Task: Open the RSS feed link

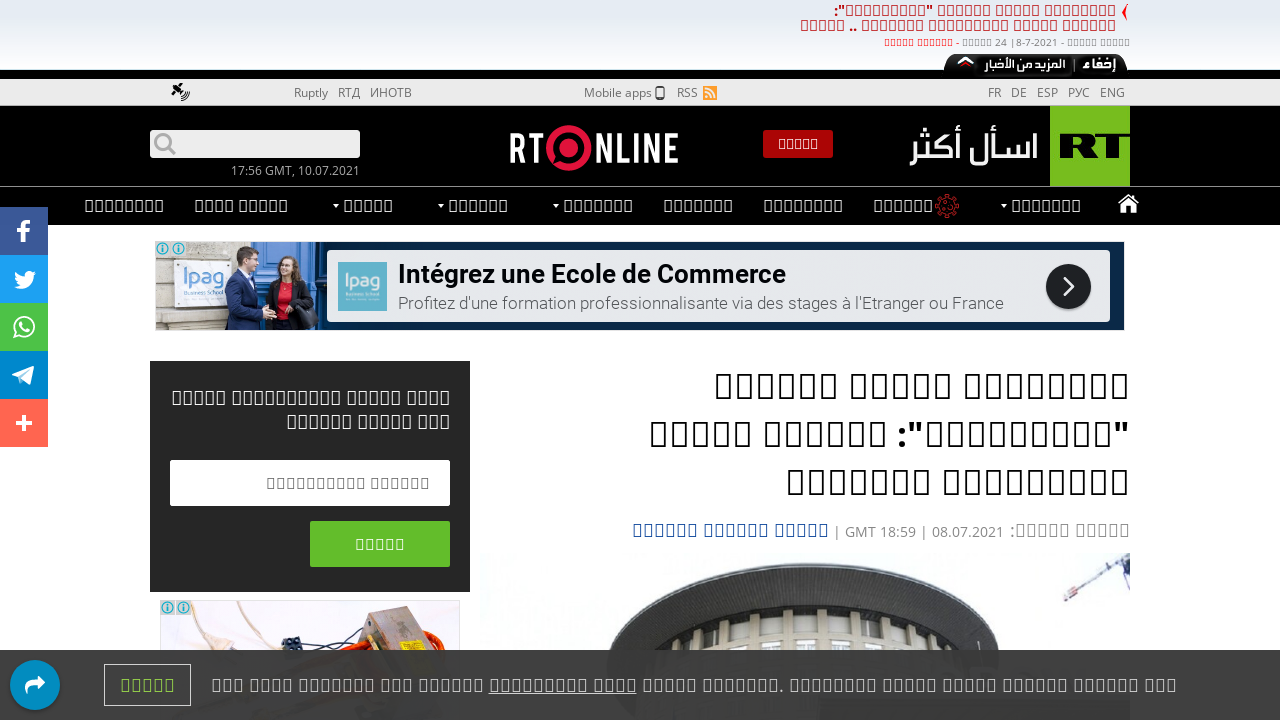Action: 696,93
